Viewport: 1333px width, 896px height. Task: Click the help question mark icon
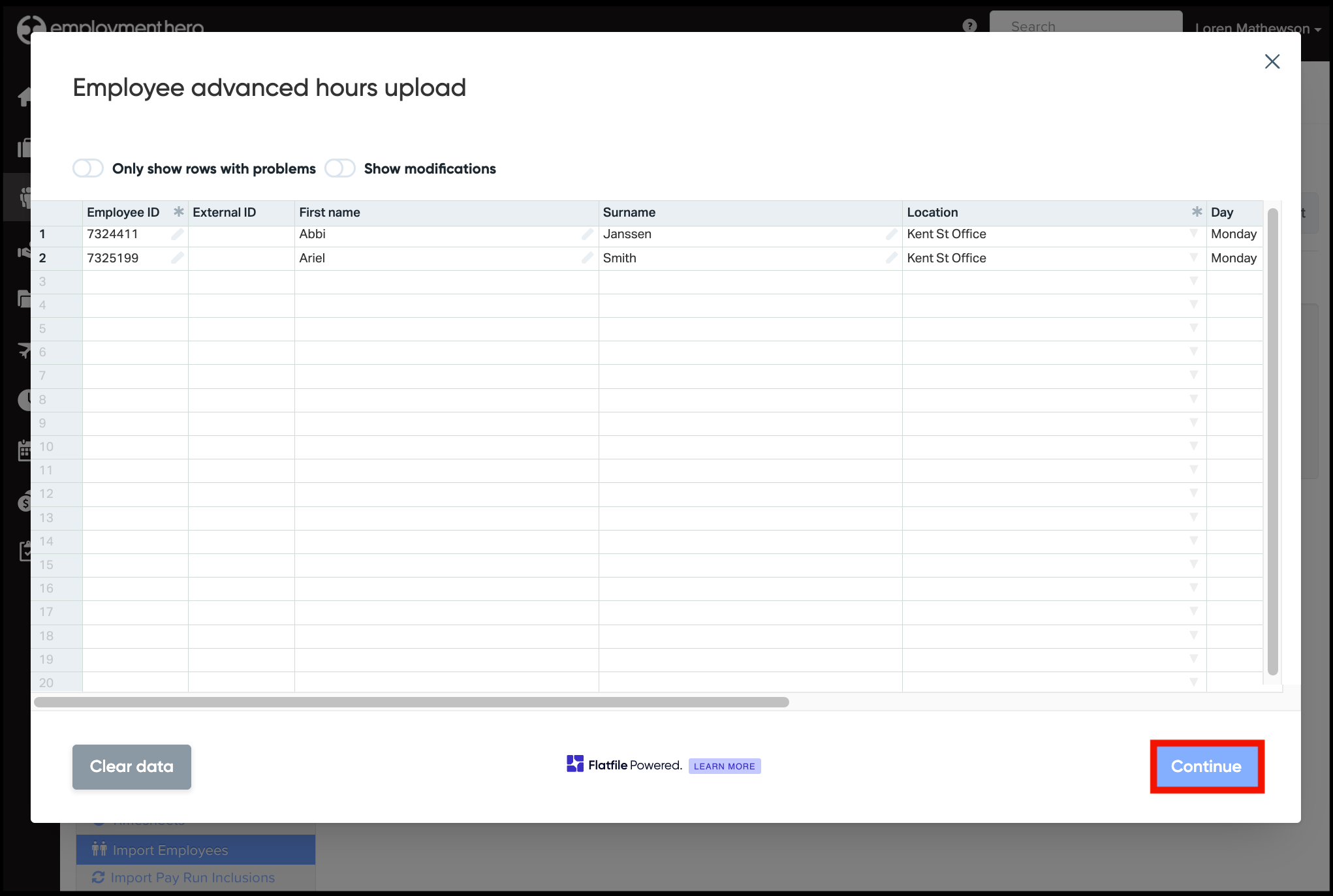(969, 25)
